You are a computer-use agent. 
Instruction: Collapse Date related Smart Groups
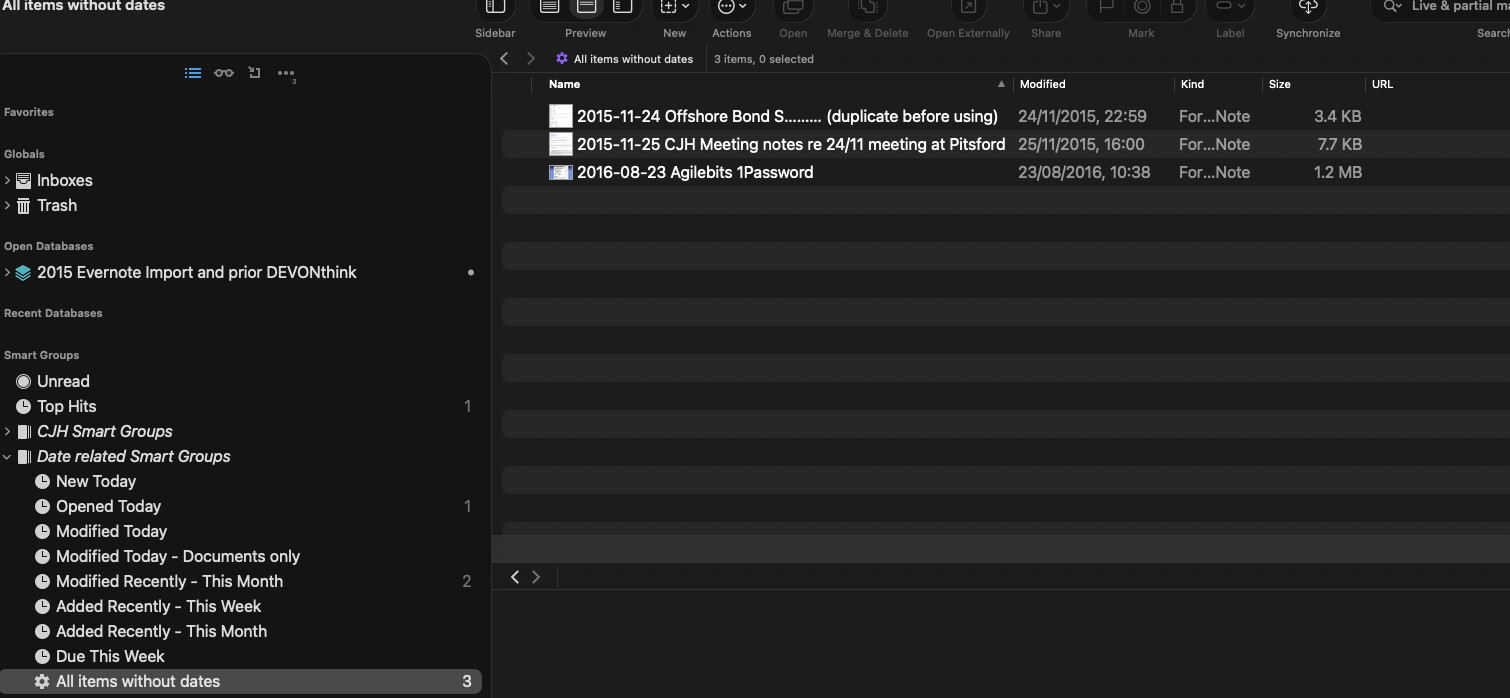[8, 457]
